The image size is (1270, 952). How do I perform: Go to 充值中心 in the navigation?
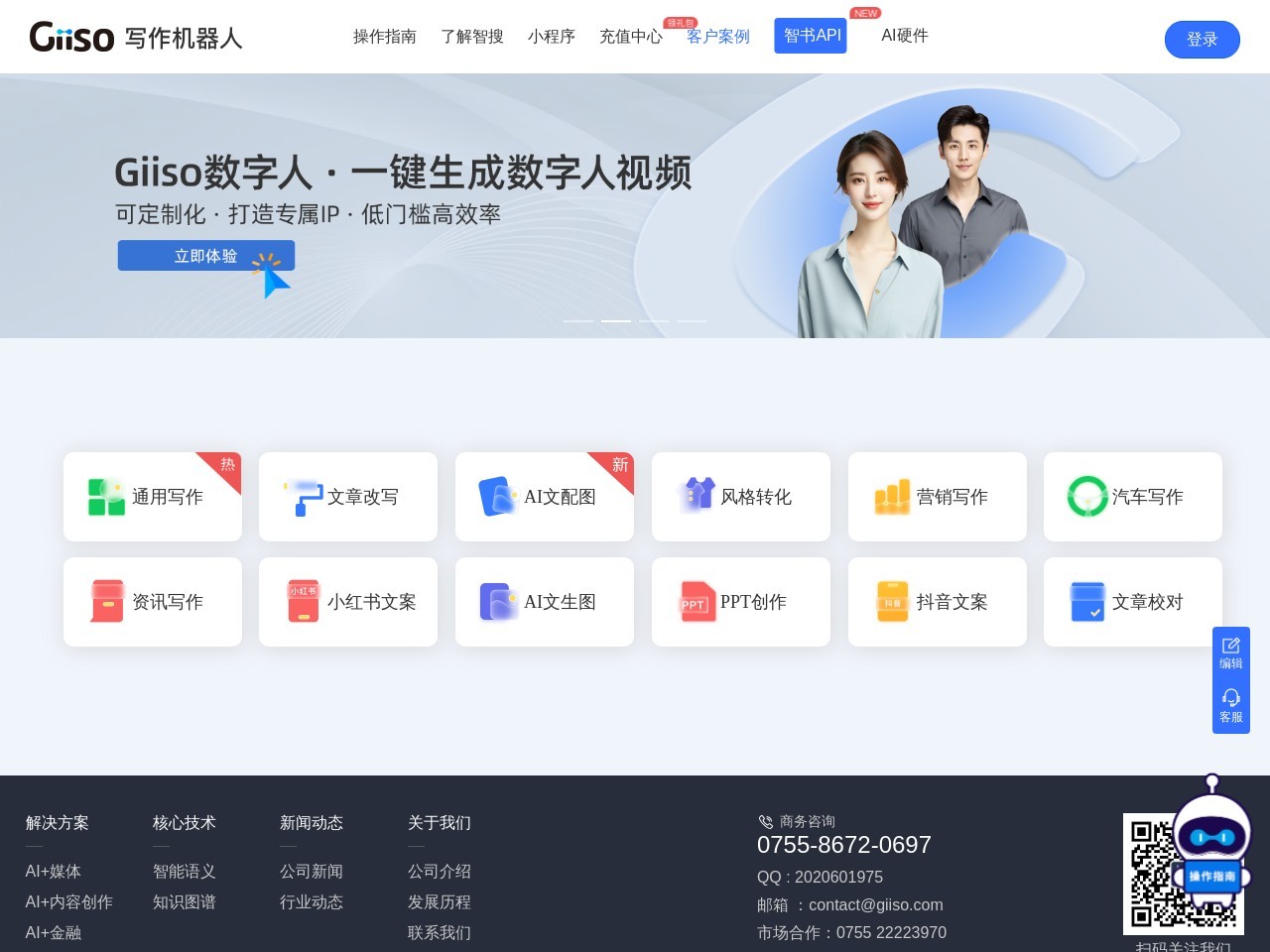[630, 37]
